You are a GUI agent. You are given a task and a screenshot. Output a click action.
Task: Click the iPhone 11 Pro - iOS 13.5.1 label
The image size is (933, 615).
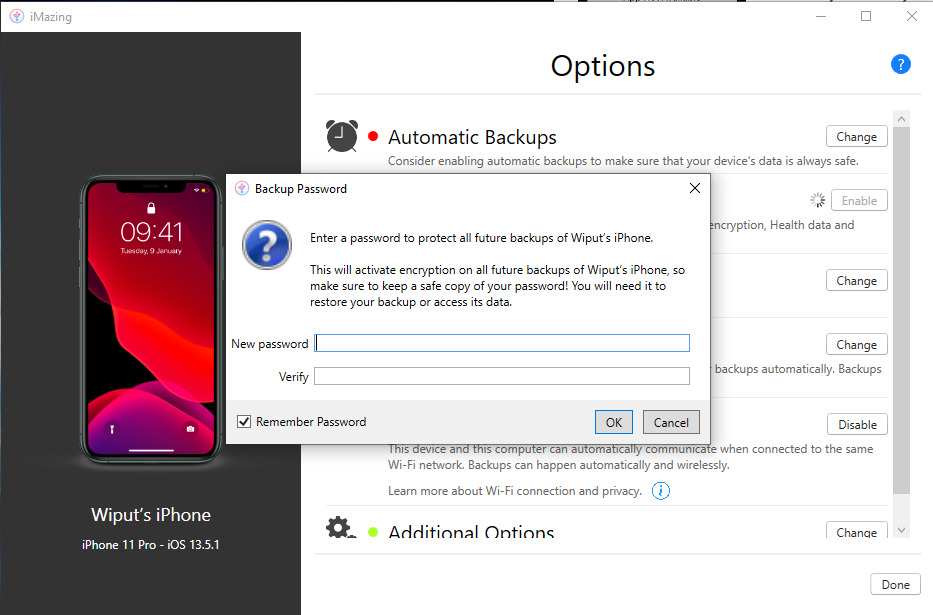pyautogui.click(x=151, y=544)
